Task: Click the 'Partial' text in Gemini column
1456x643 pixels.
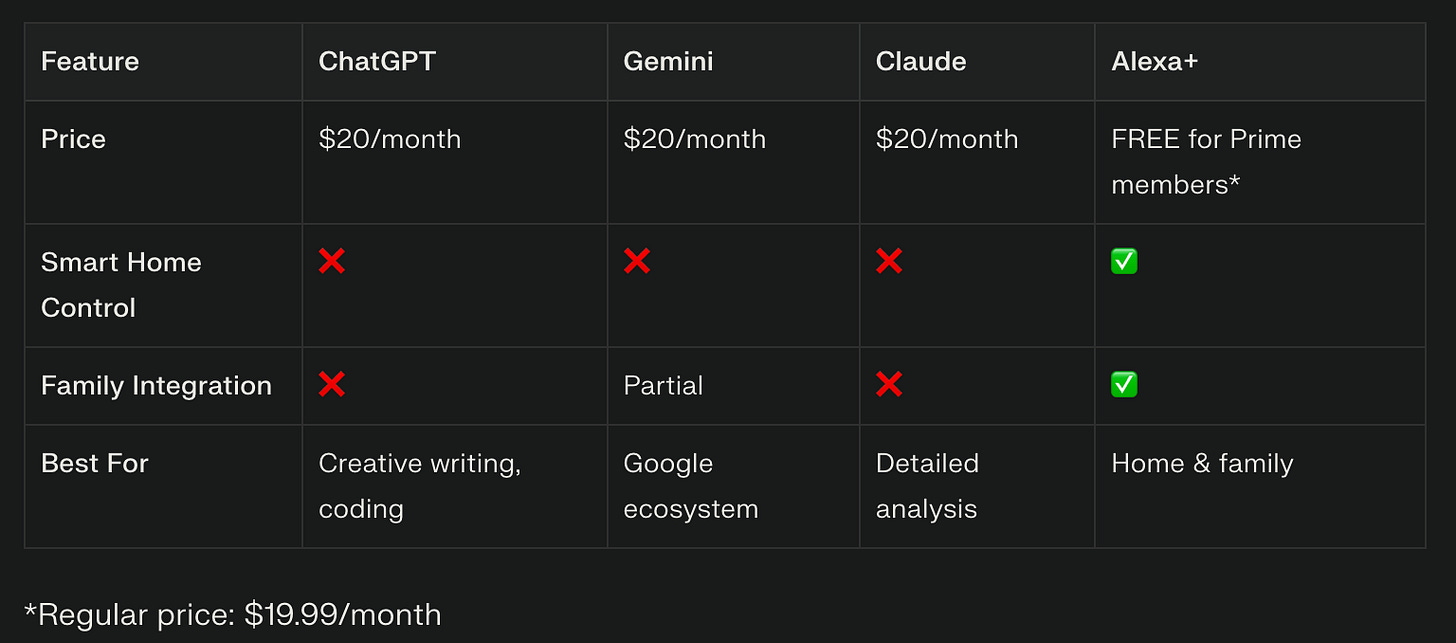Action: point(663,386)
